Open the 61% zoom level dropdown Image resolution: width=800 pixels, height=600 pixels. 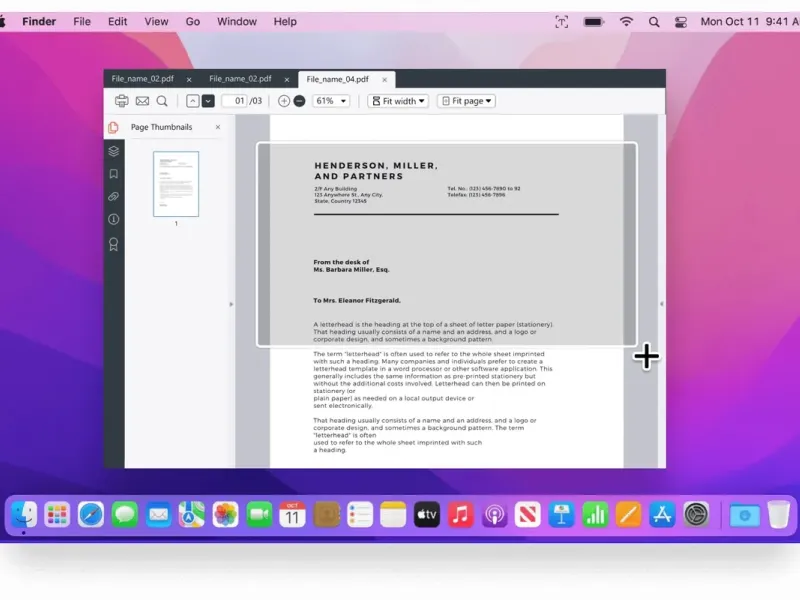[331, 101]
